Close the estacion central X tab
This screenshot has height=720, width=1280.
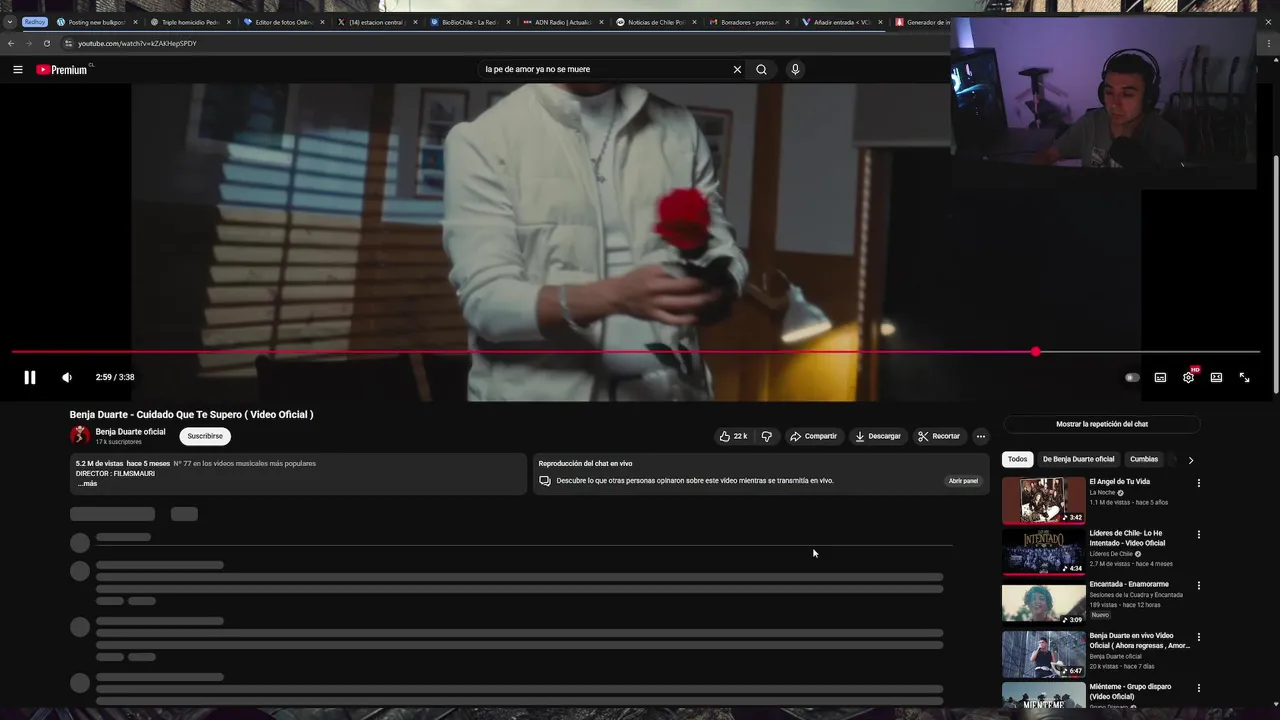pos(416,22)
